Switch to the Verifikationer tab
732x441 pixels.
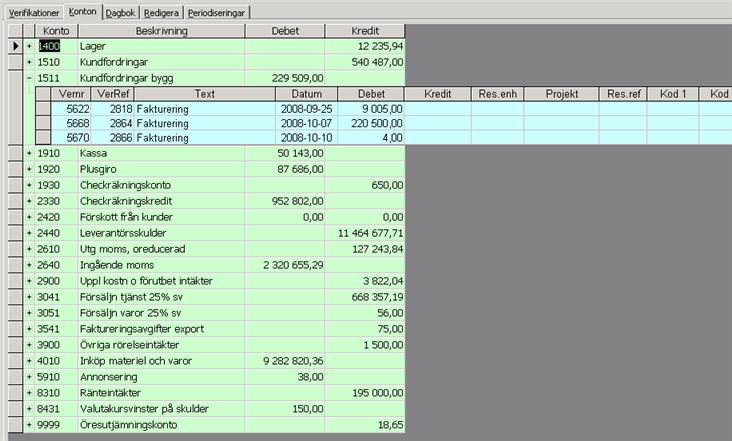(x=34, y=13)
